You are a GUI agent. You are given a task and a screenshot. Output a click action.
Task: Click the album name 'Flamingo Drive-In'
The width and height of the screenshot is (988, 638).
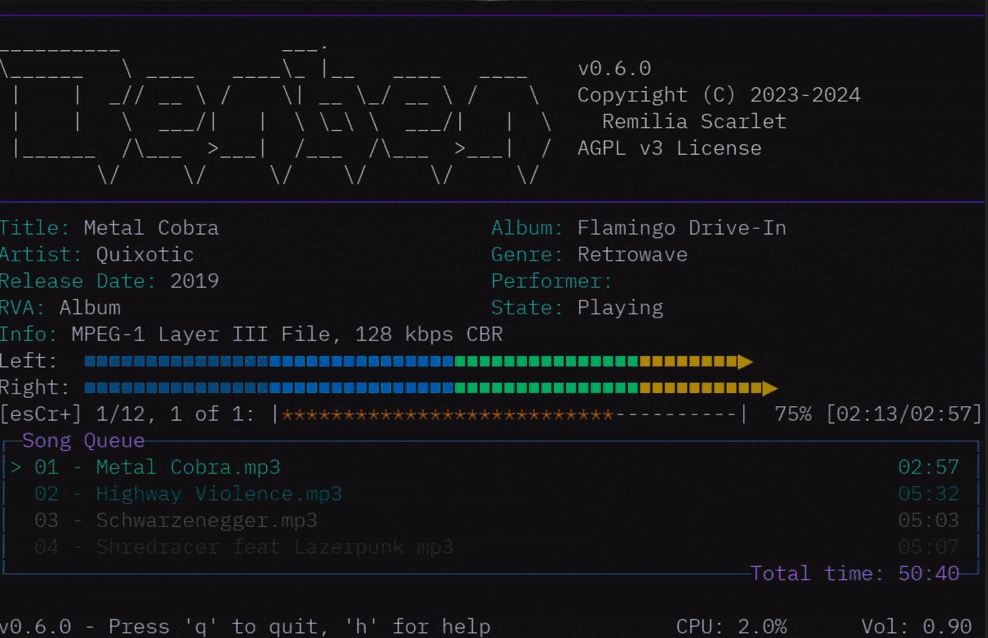tap(682, 228)
